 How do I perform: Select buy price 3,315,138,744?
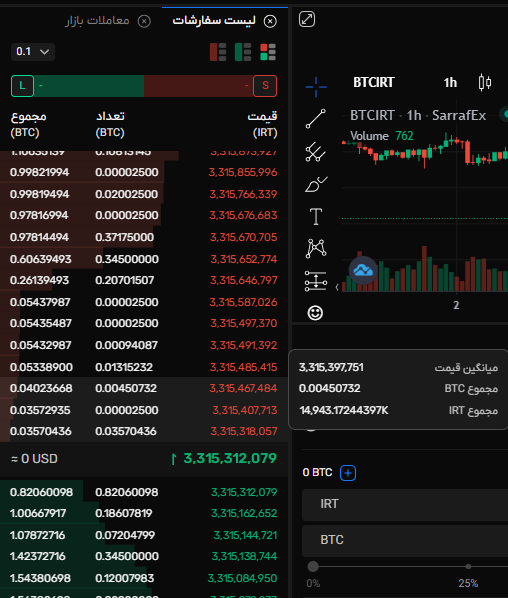tap(244, 556)
